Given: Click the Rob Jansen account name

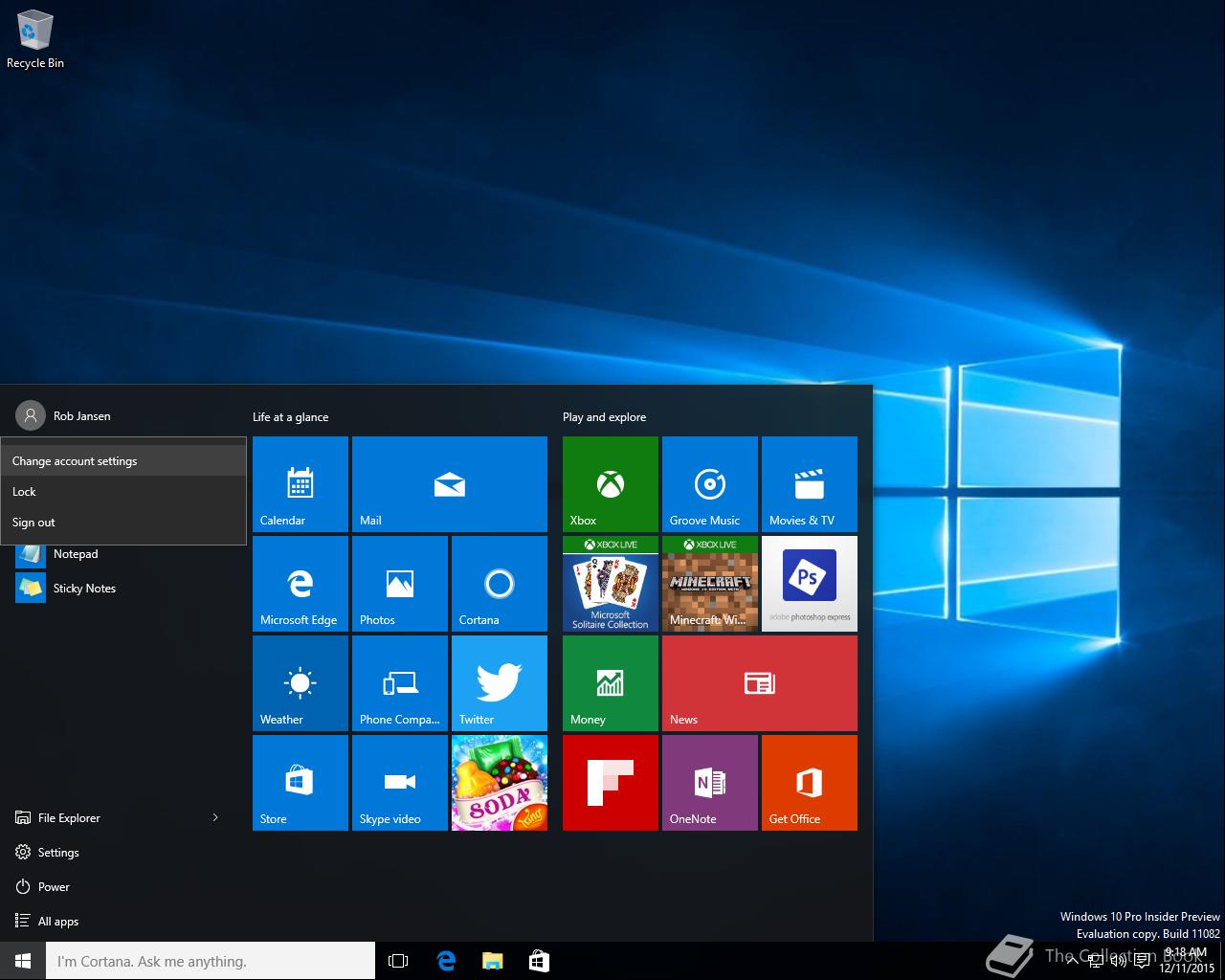Looking at the screenshot, I should click(x=81, y=416).
